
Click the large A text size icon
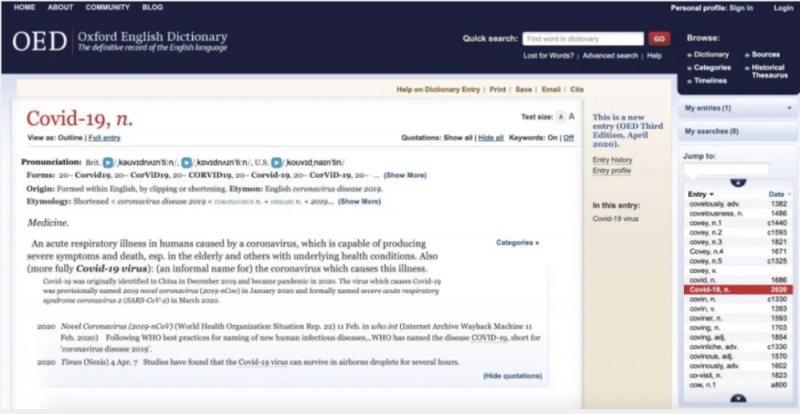tap(570, 117)
